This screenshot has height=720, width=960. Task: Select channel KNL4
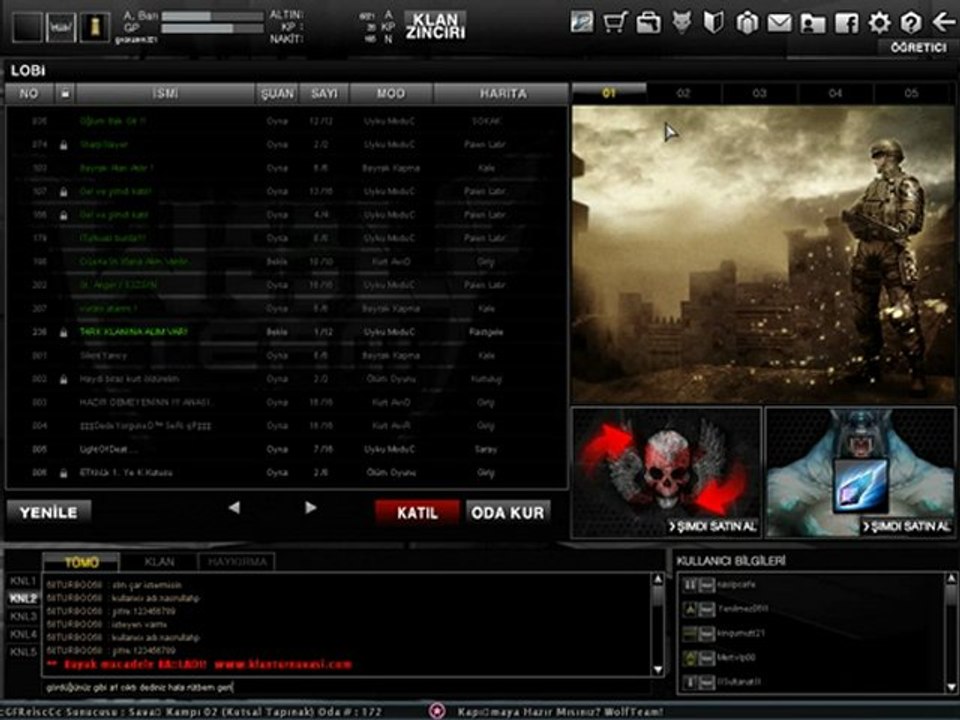23,634
